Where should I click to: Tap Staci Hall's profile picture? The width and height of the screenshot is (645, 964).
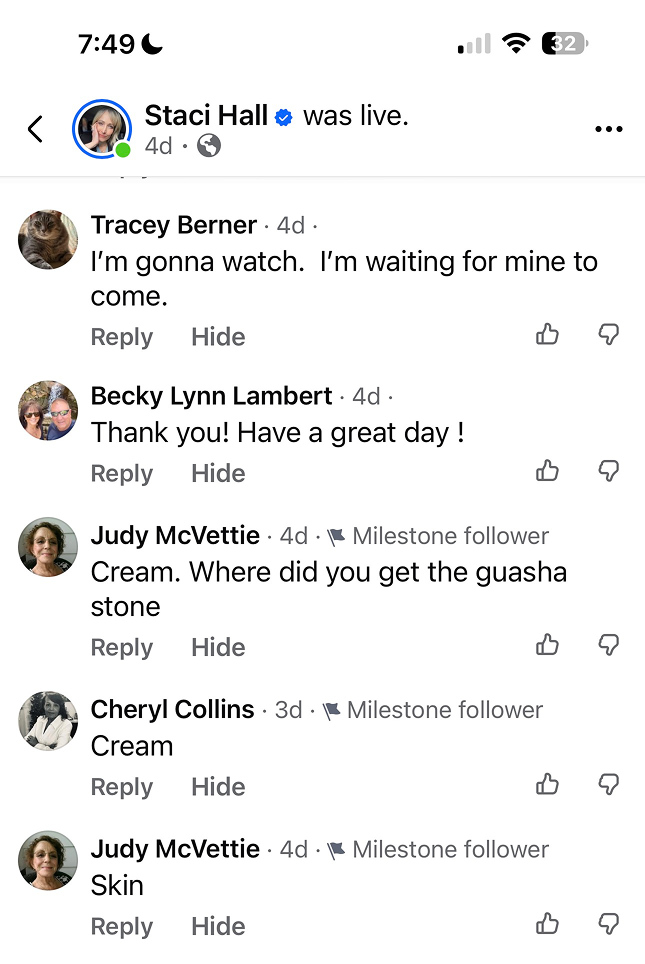(102, 129)
